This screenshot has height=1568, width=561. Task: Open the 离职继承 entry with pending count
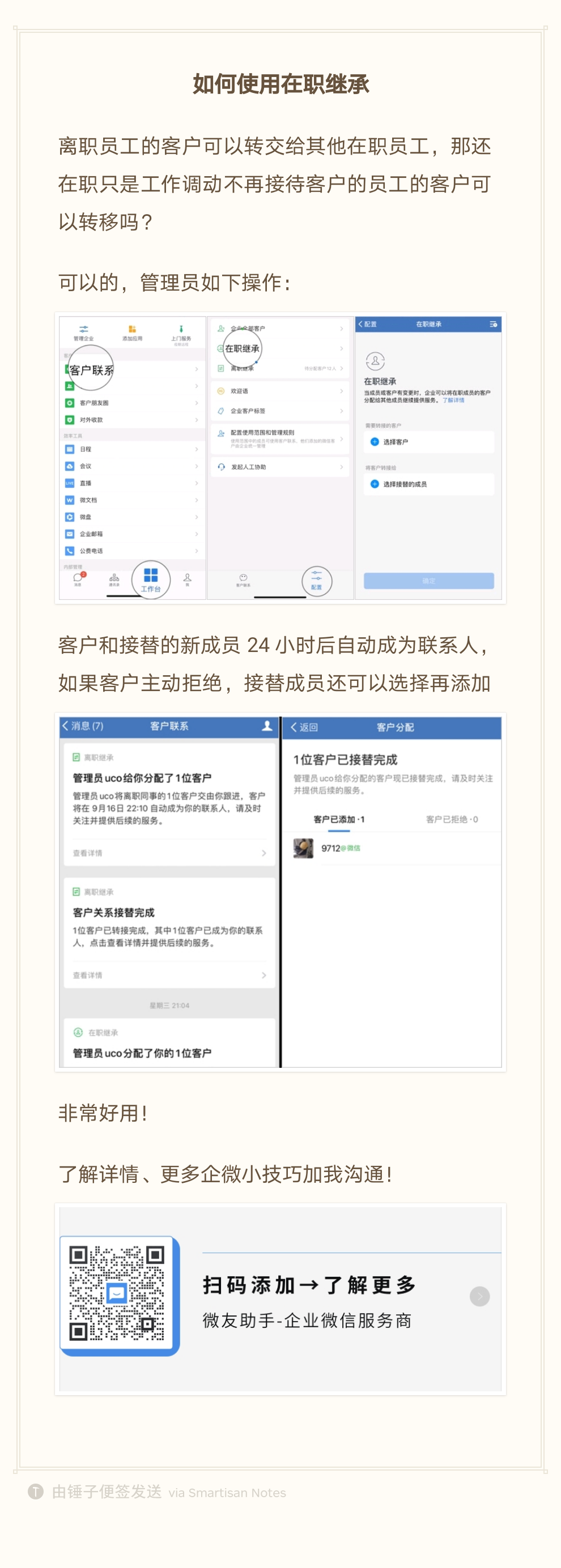click(281, 369)
